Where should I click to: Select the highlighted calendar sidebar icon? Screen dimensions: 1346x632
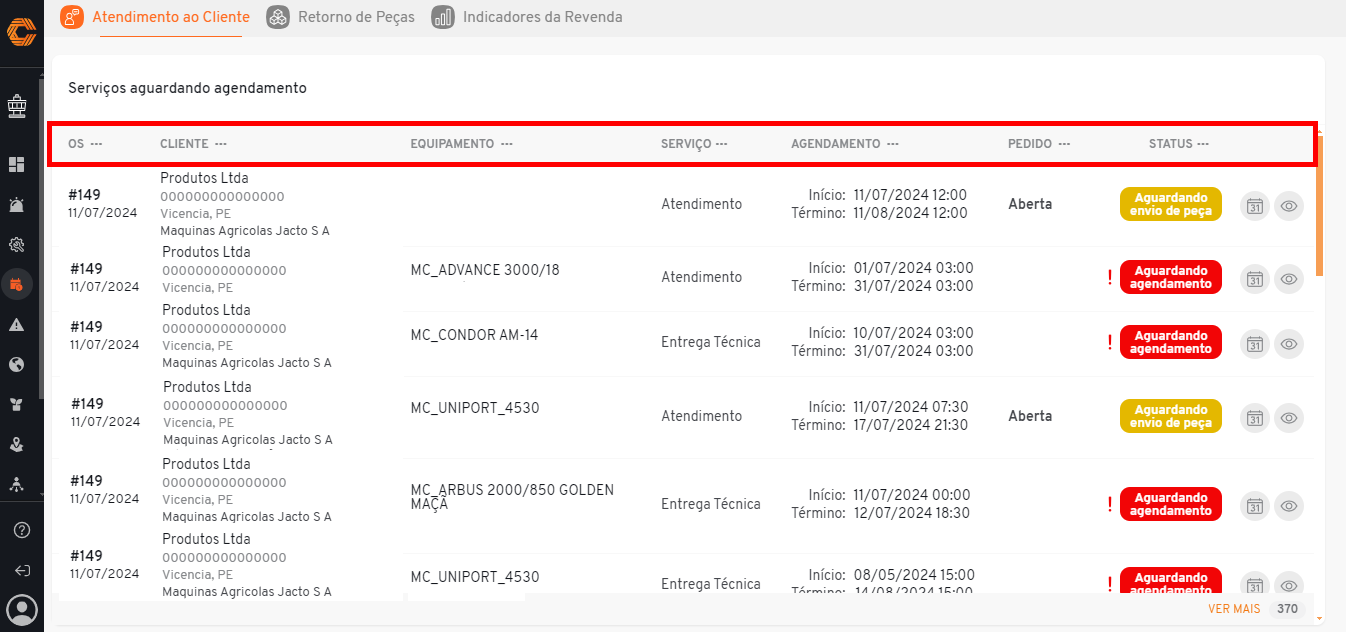(17, 284)
